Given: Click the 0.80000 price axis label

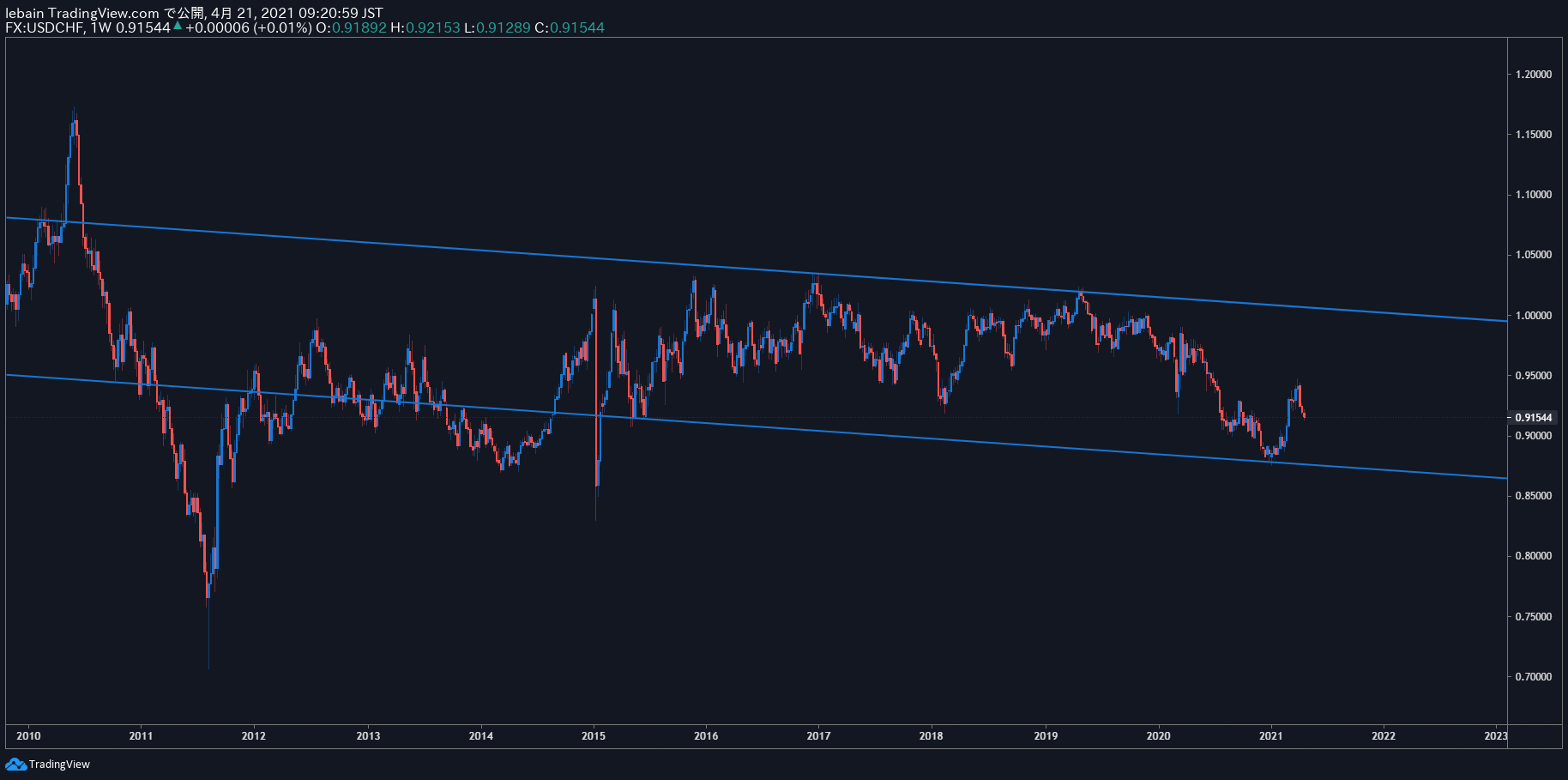Looking at the screenshot, I should pyautogui.click(x=1534, y=556).
